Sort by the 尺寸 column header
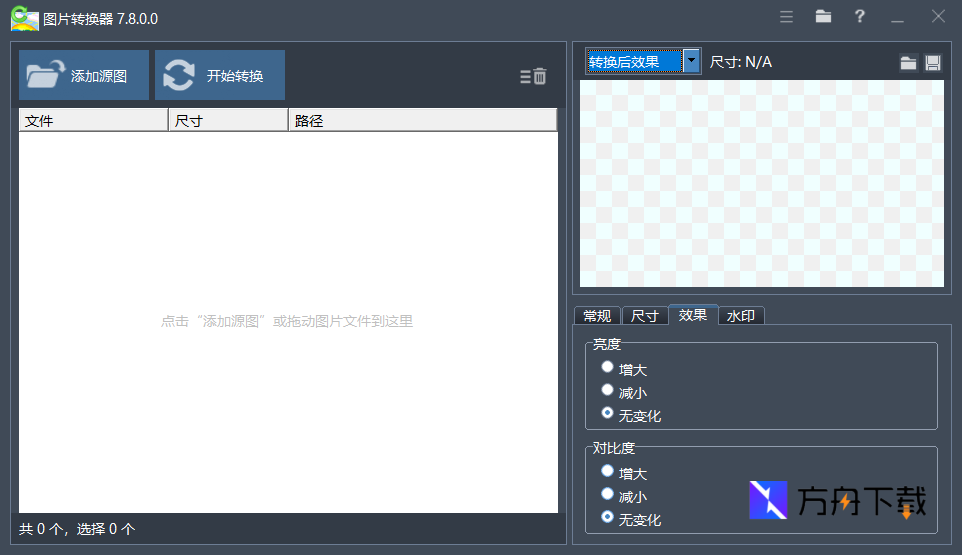This screenshot has height=555, width=962. point(228,120)
